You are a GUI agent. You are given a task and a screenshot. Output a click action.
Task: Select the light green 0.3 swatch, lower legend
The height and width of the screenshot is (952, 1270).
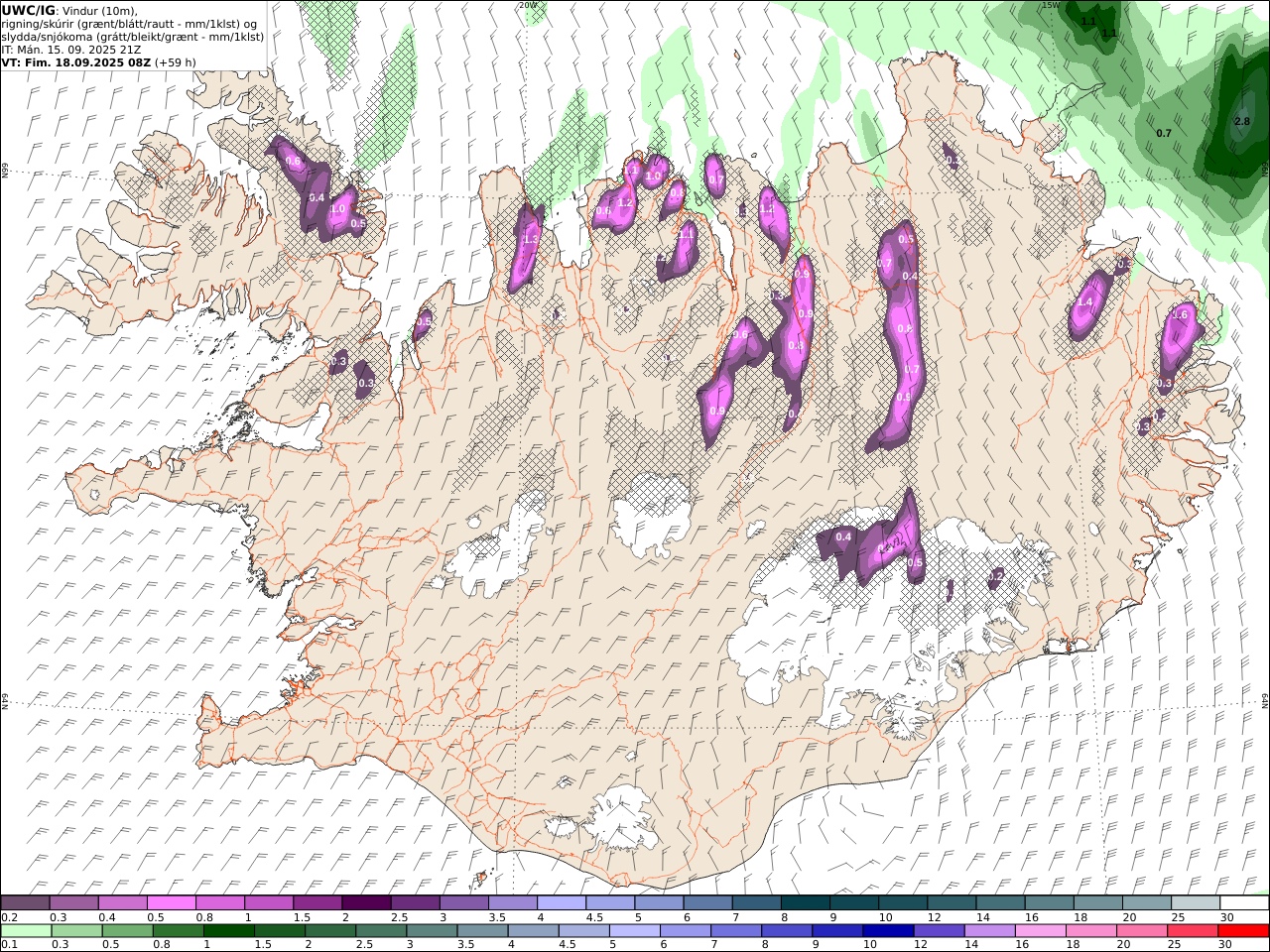(77, 931)
